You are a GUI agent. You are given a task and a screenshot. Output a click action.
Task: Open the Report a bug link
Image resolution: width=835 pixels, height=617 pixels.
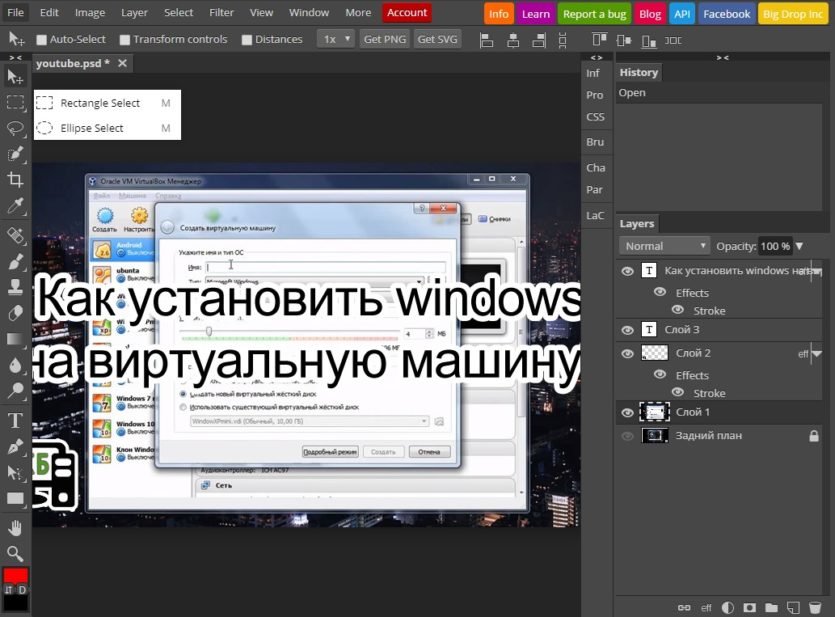click(594, 14)
